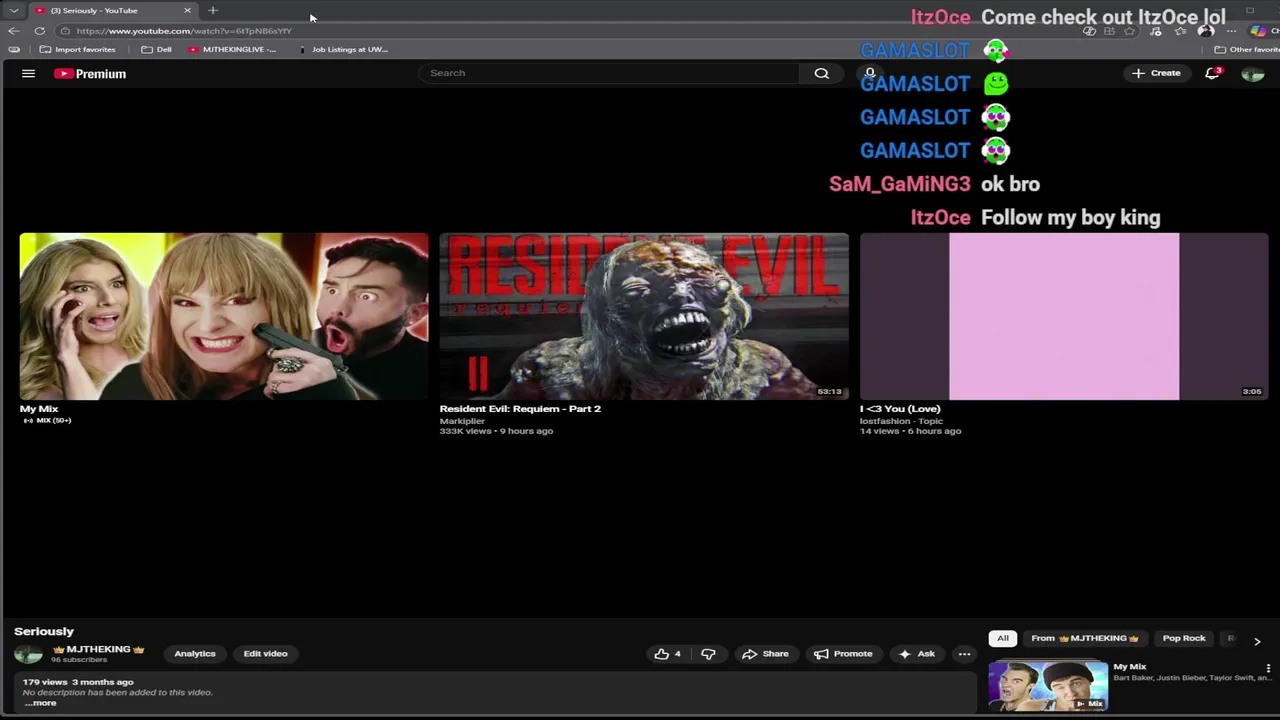
Task: Open the Dell bookmarks folder
Action: 156,49
